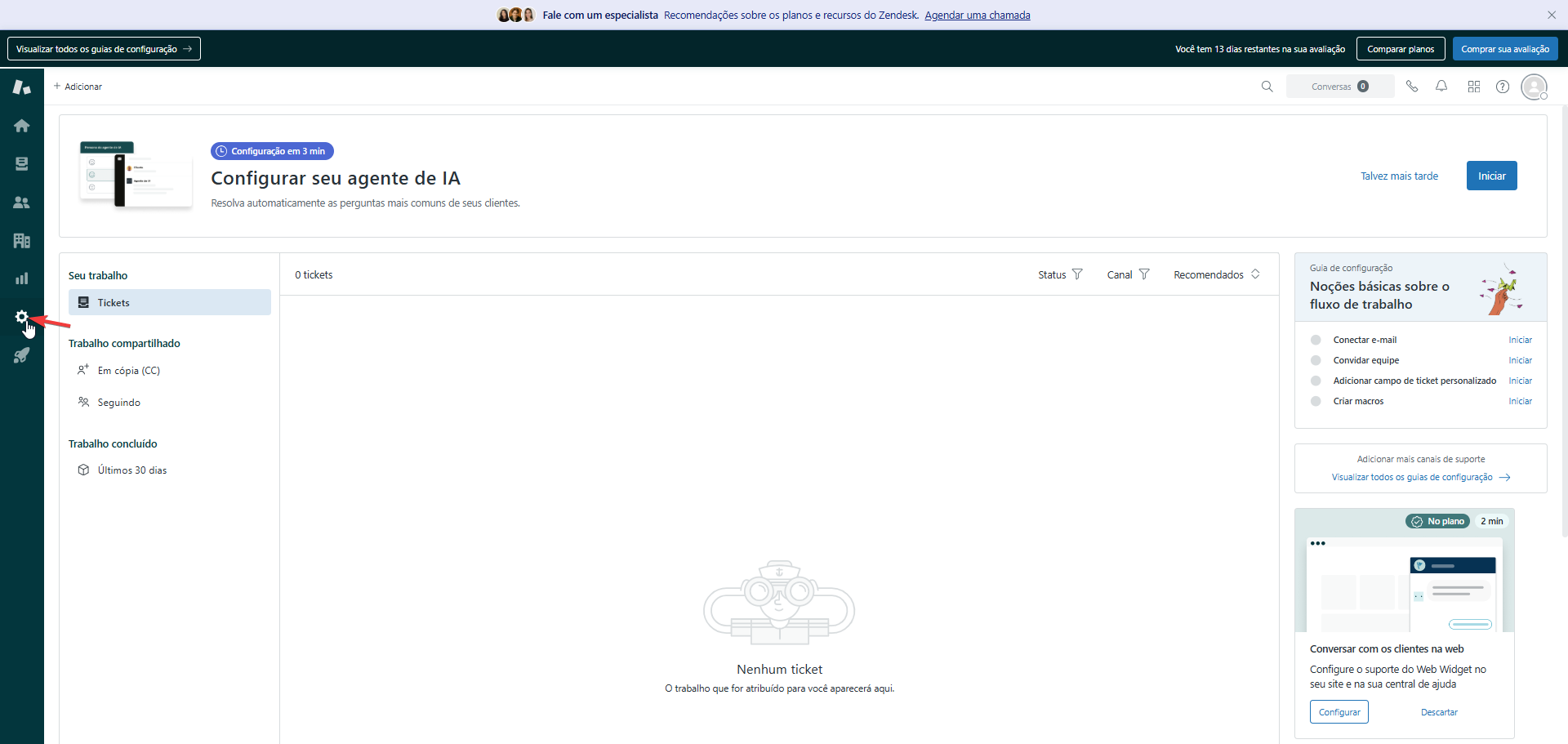Open the Organizations building icon

22,241
